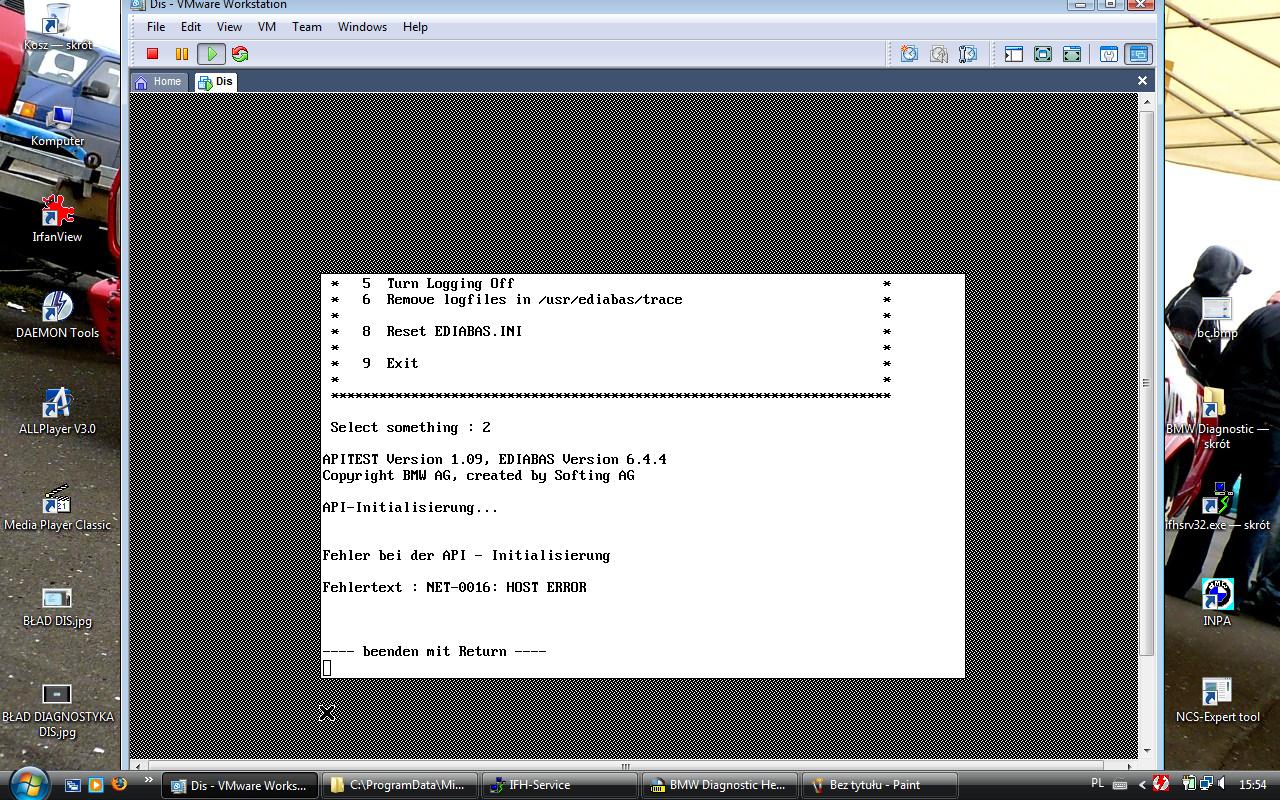
Task: Click the red Power Off button
Action: tap(153, 54)
